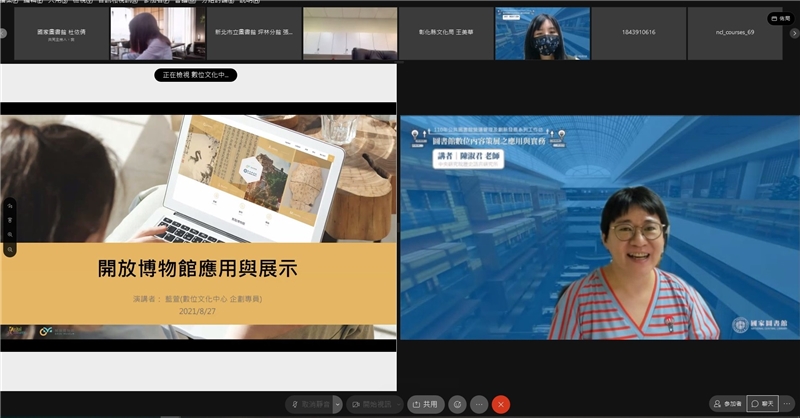
Task: Select participant tile 1843910616
Action: click(638, 34)
